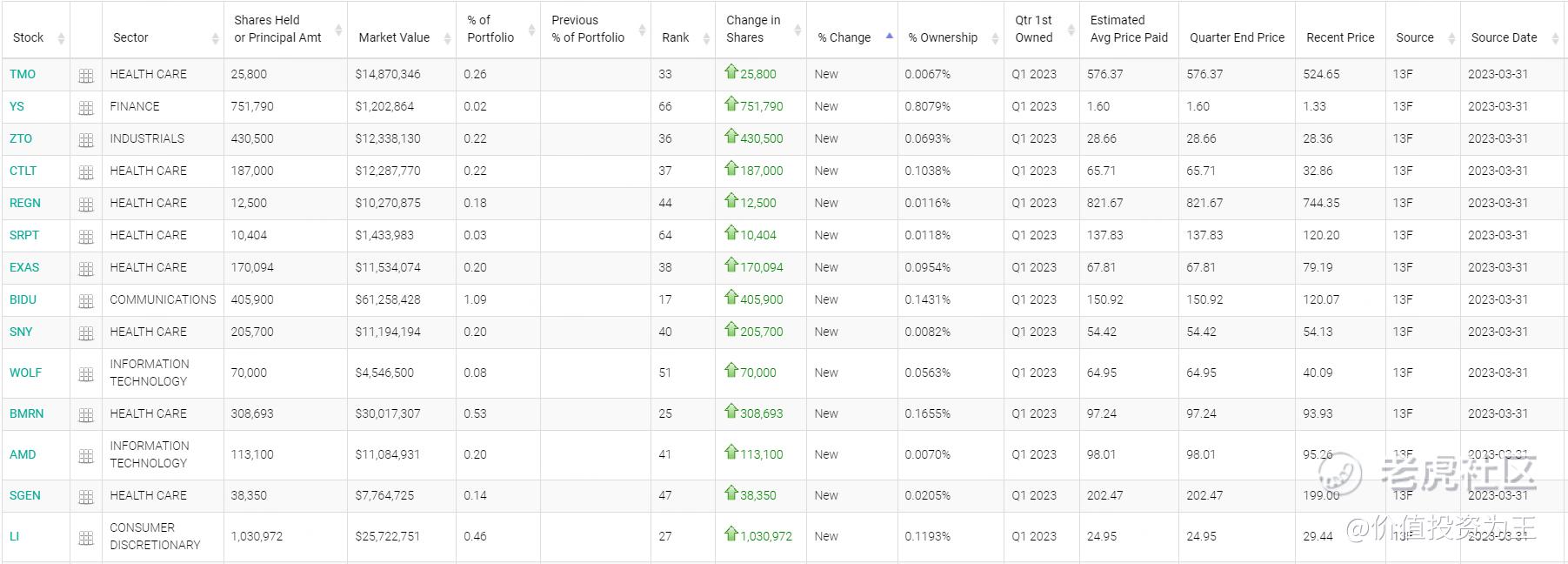
Task: Sort by Sector column header
Action: pos(130,37)
